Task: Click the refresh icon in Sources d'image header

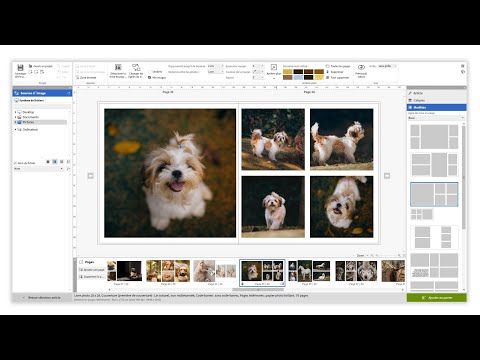Action: [69, 93]
